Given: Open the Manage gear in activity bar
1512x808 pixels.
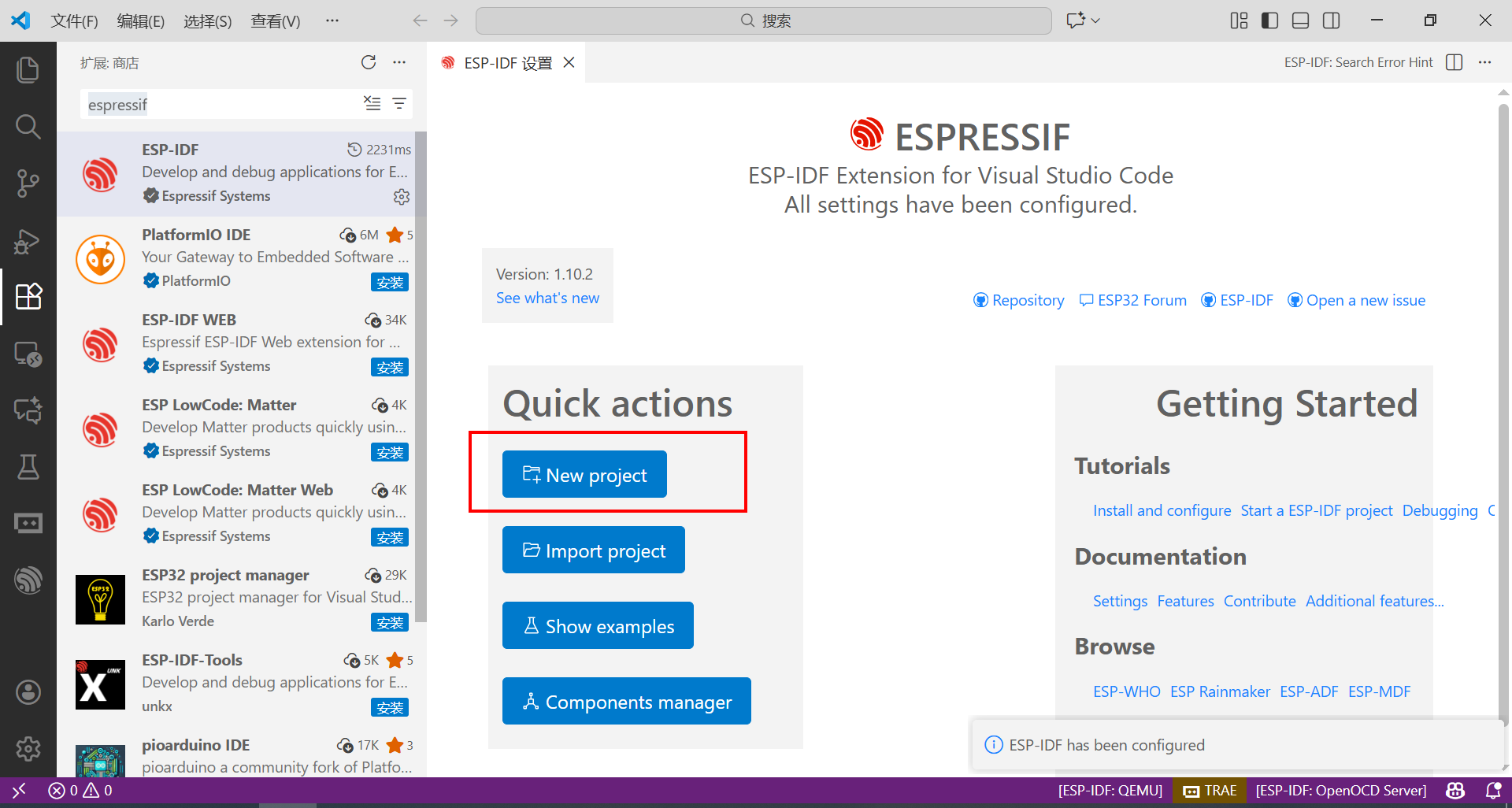Looking at the screenshot, I should click(x=28, y=749).
